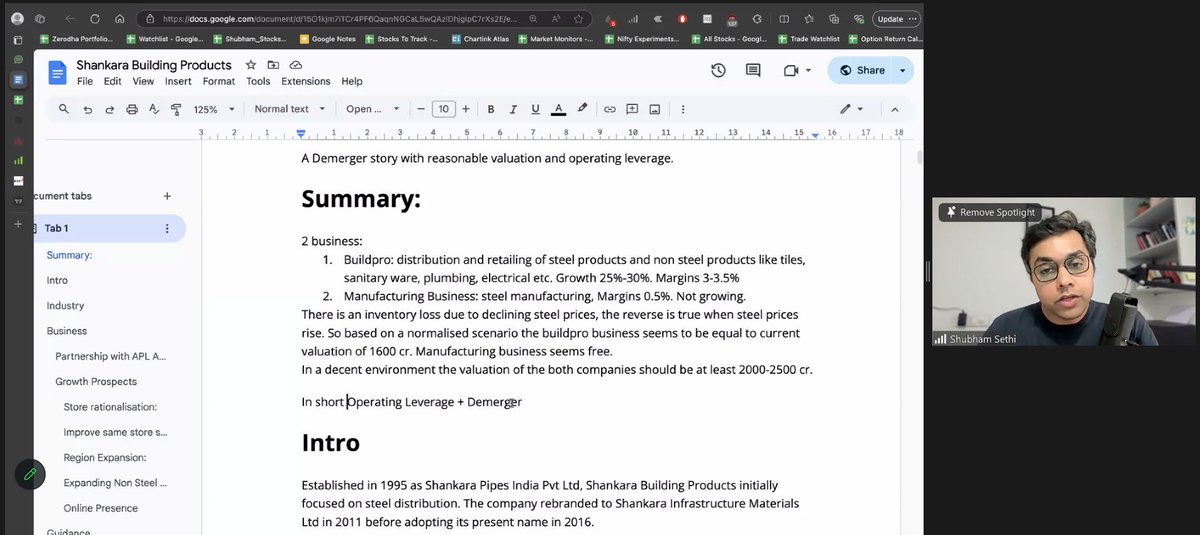Click the browser Update button
This screenshot has width=1200, height=535.
click(896, 18)
